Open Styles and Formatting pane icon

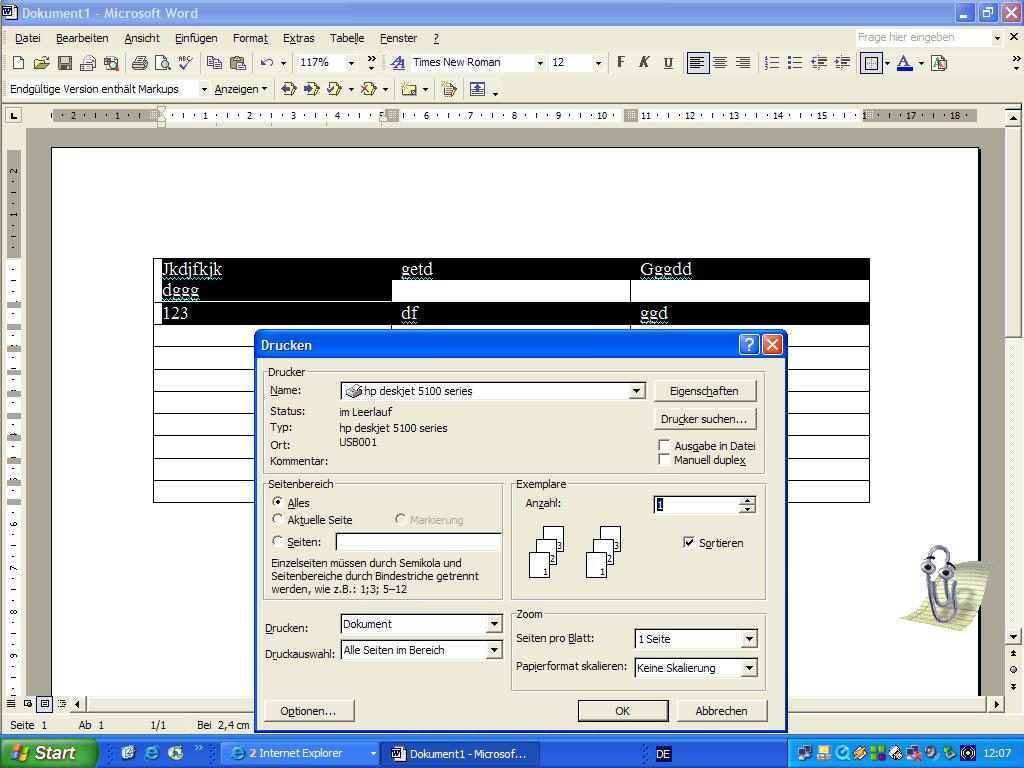pos(397,63)
